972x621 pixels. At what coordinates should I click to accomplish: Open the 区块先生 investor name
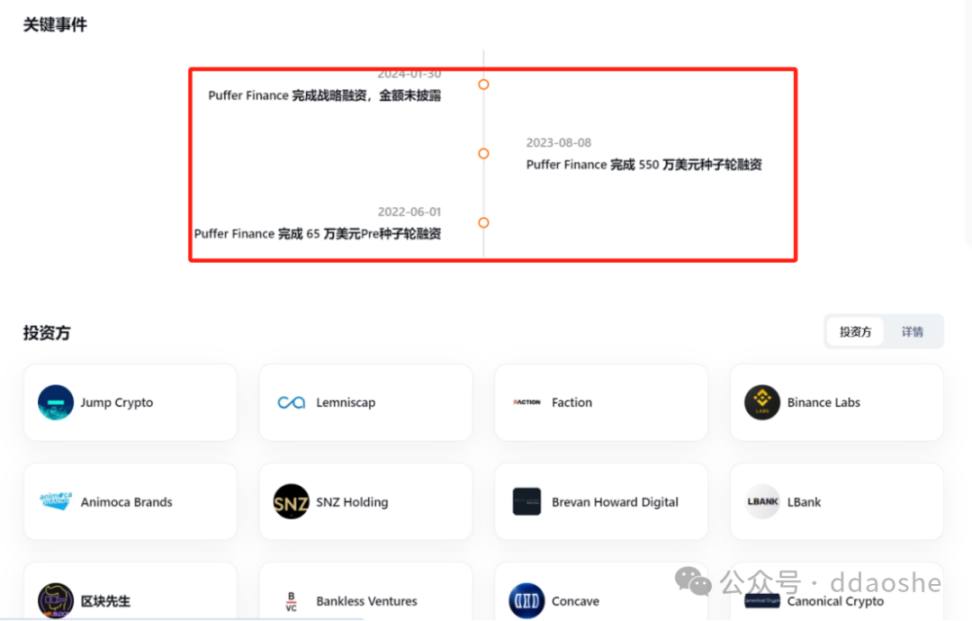105,601
